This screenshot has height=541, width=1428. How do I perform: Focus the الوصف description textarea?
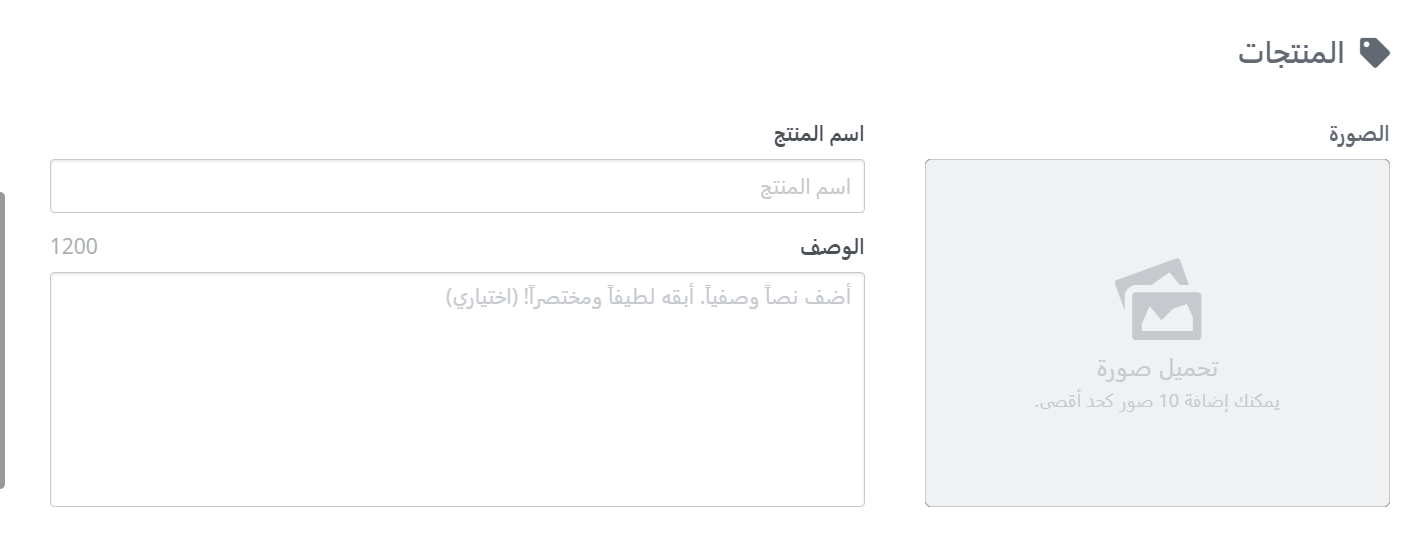457,389
